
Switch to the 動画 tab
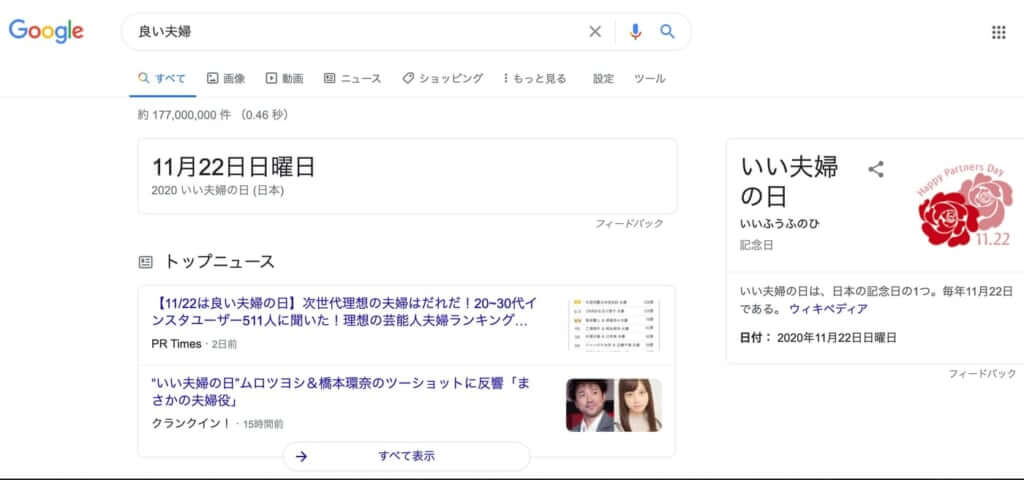[x=285, y=78]
